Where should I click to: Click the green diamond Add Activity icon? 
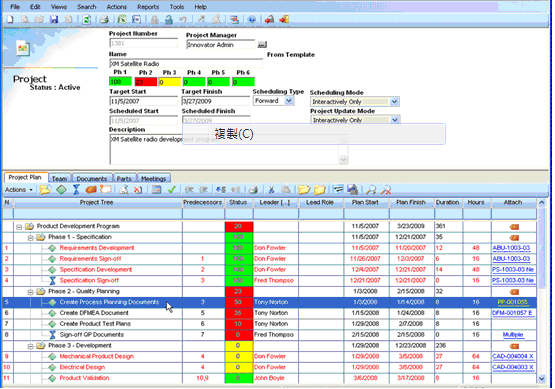click(61, 190)
